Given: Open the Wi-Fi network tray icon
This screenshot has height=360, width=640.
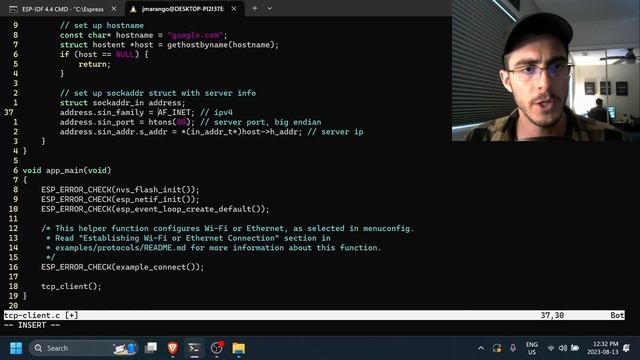Looking at the screenshot, I should pyautogui.click(x=551, y=348).
